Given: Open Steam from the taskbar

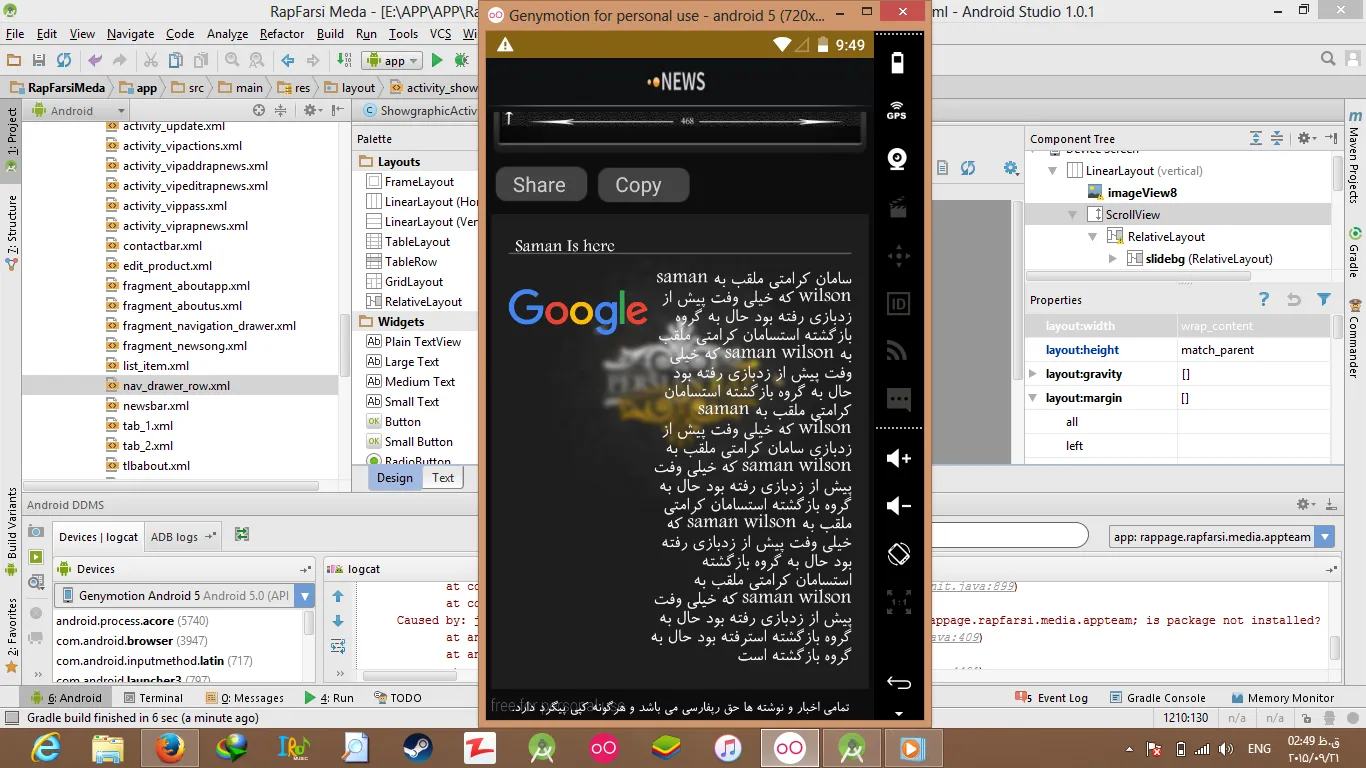Looking at the screenshot, I should 418,747.
